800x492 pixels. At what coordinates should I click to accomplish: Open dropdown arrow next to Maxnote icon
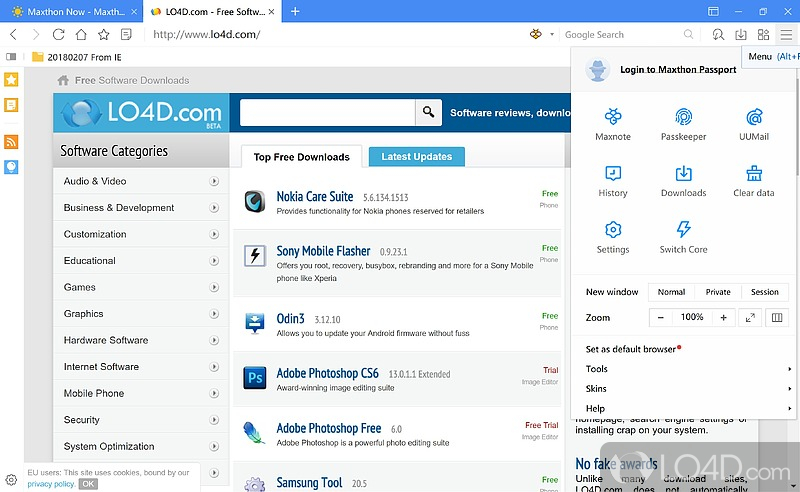pos(552,35)
